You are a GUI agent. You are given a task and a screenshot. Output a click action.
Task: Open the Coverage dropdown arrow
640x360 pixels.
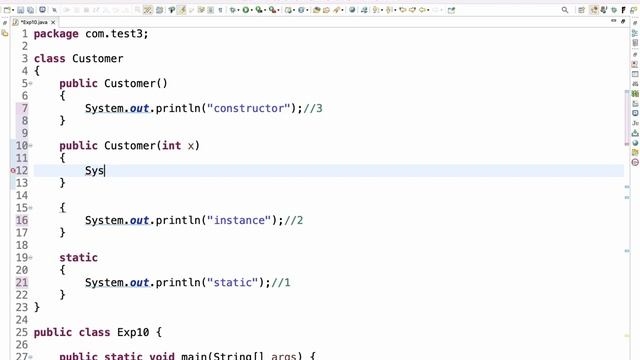point(265,11)
